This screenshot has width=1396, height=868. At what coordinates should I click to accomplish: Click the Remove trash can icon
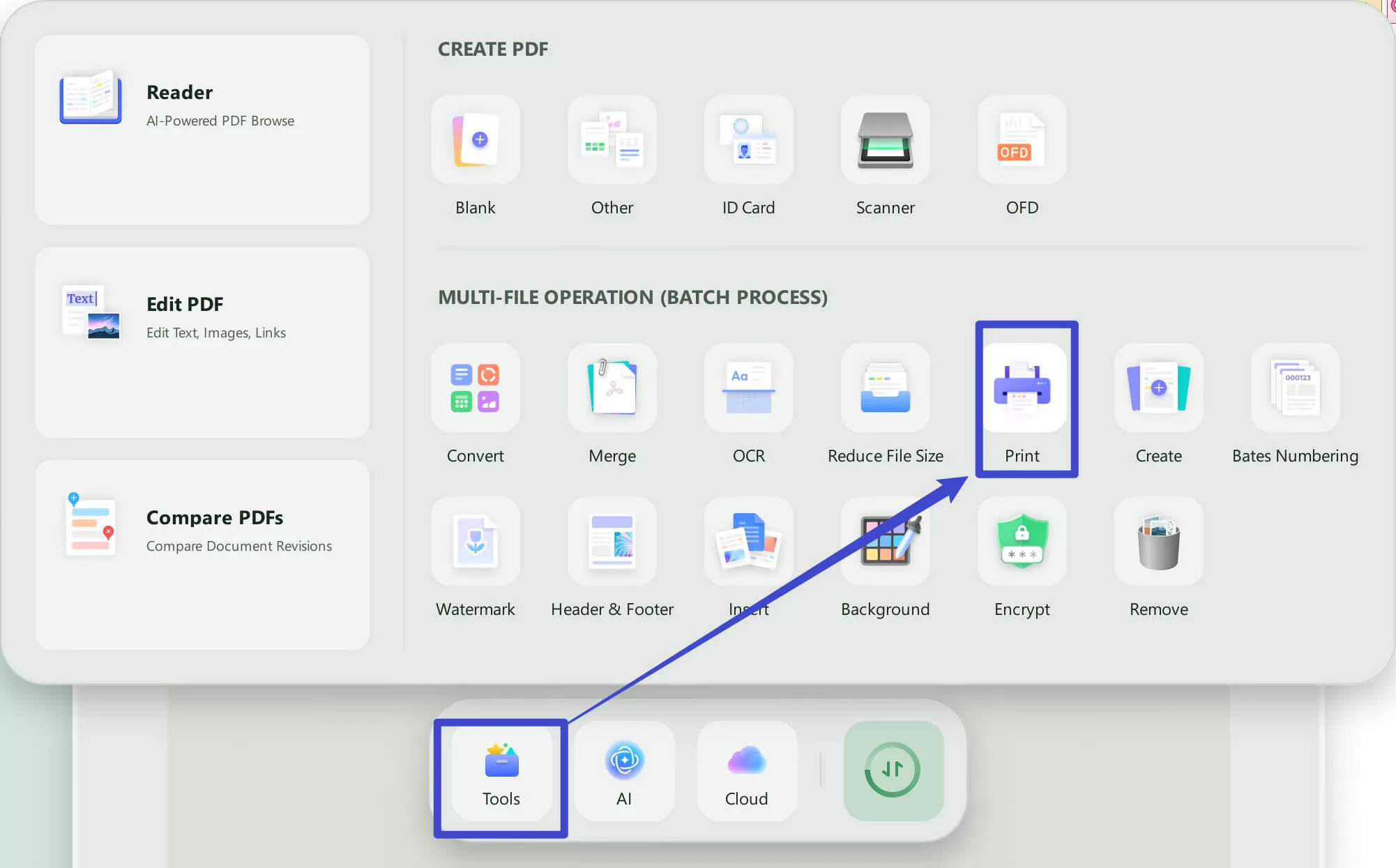[x=1158, y=542]
